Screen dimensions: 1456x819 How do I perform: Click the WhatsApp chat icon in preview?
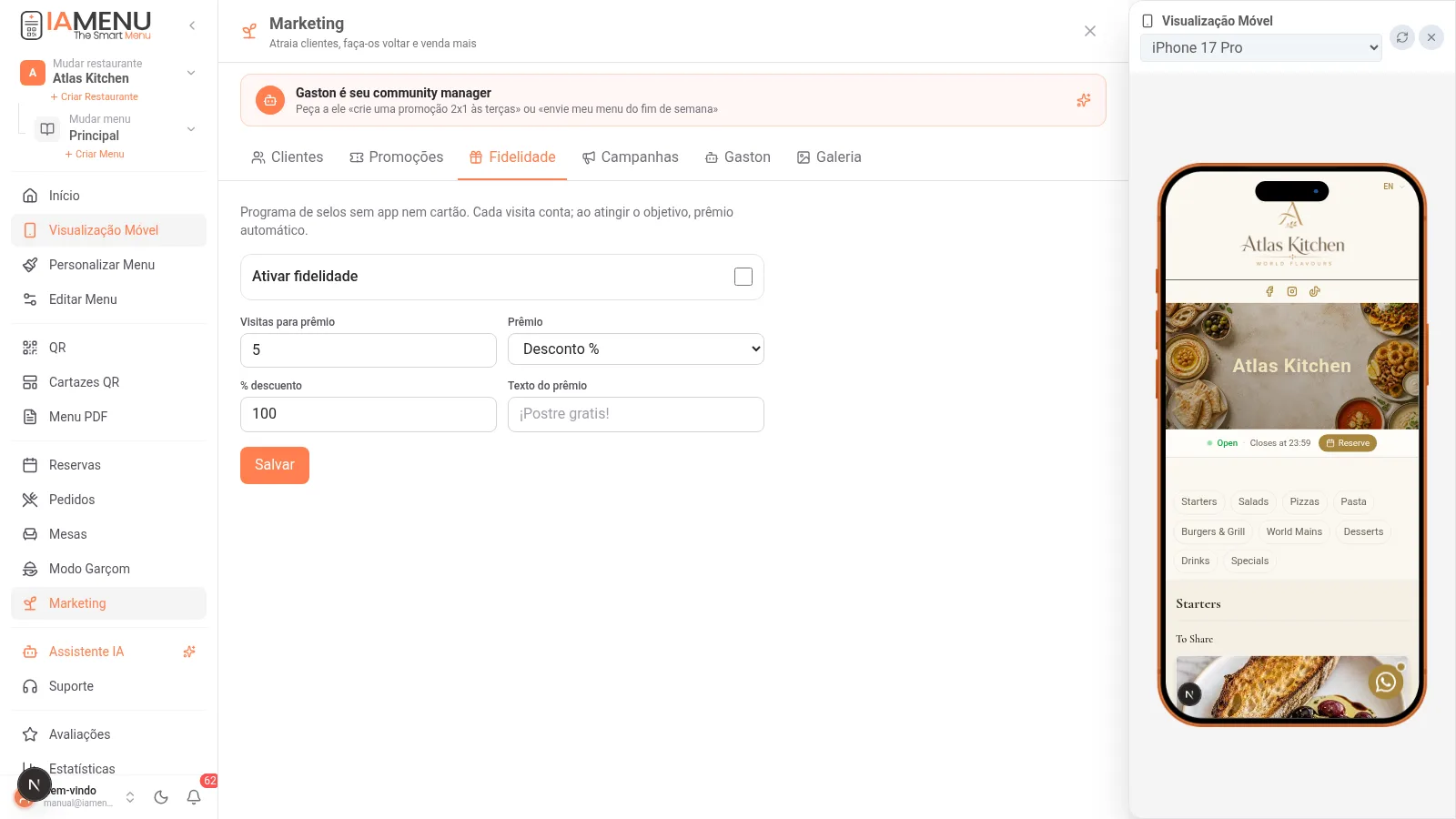coord(1386,682)
